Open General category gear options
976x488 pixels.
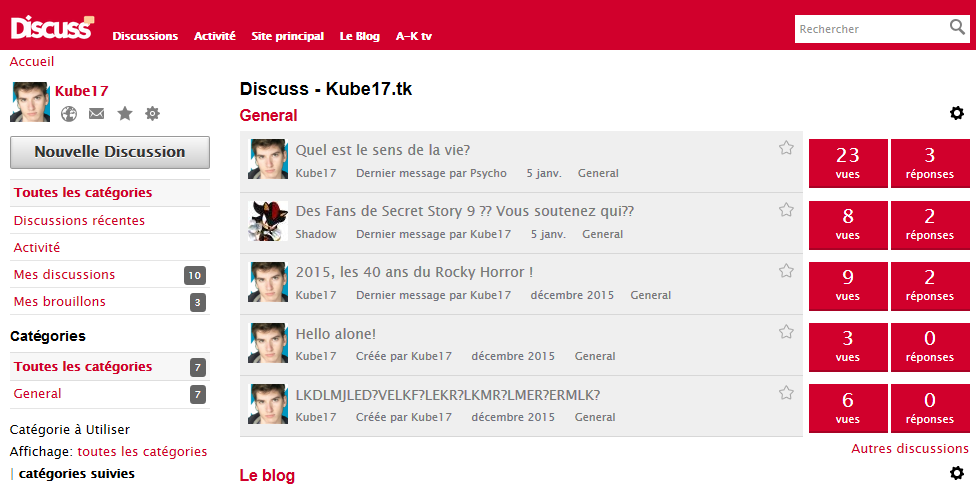pos(957,113)
